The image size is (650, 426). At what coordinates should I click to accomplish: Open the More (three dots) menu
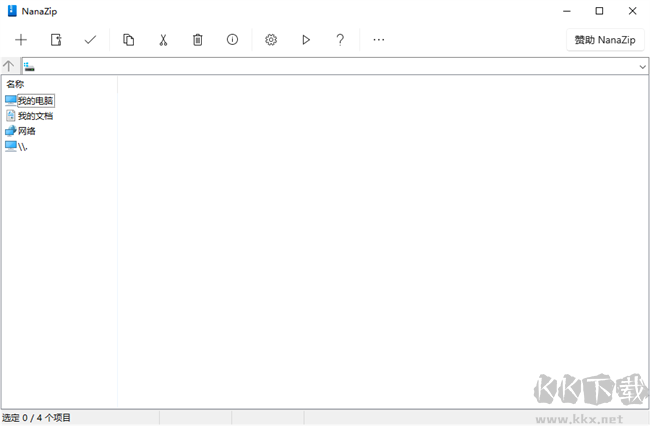pyautogui.click(x=378, y=40)
